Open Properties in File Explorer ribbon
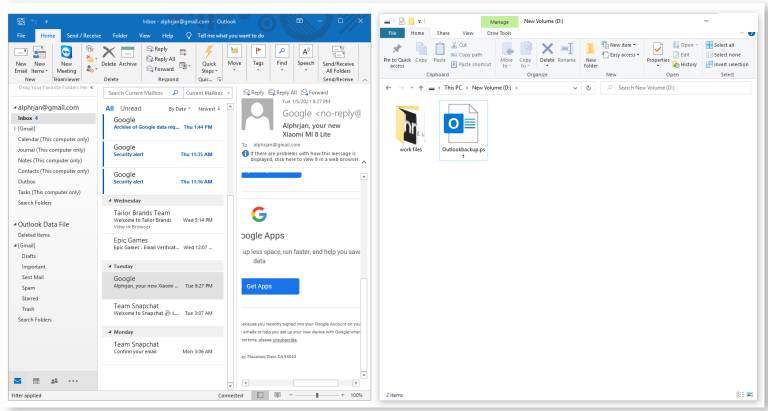Screen dimensions: 768x411 (x=658, y=54)
